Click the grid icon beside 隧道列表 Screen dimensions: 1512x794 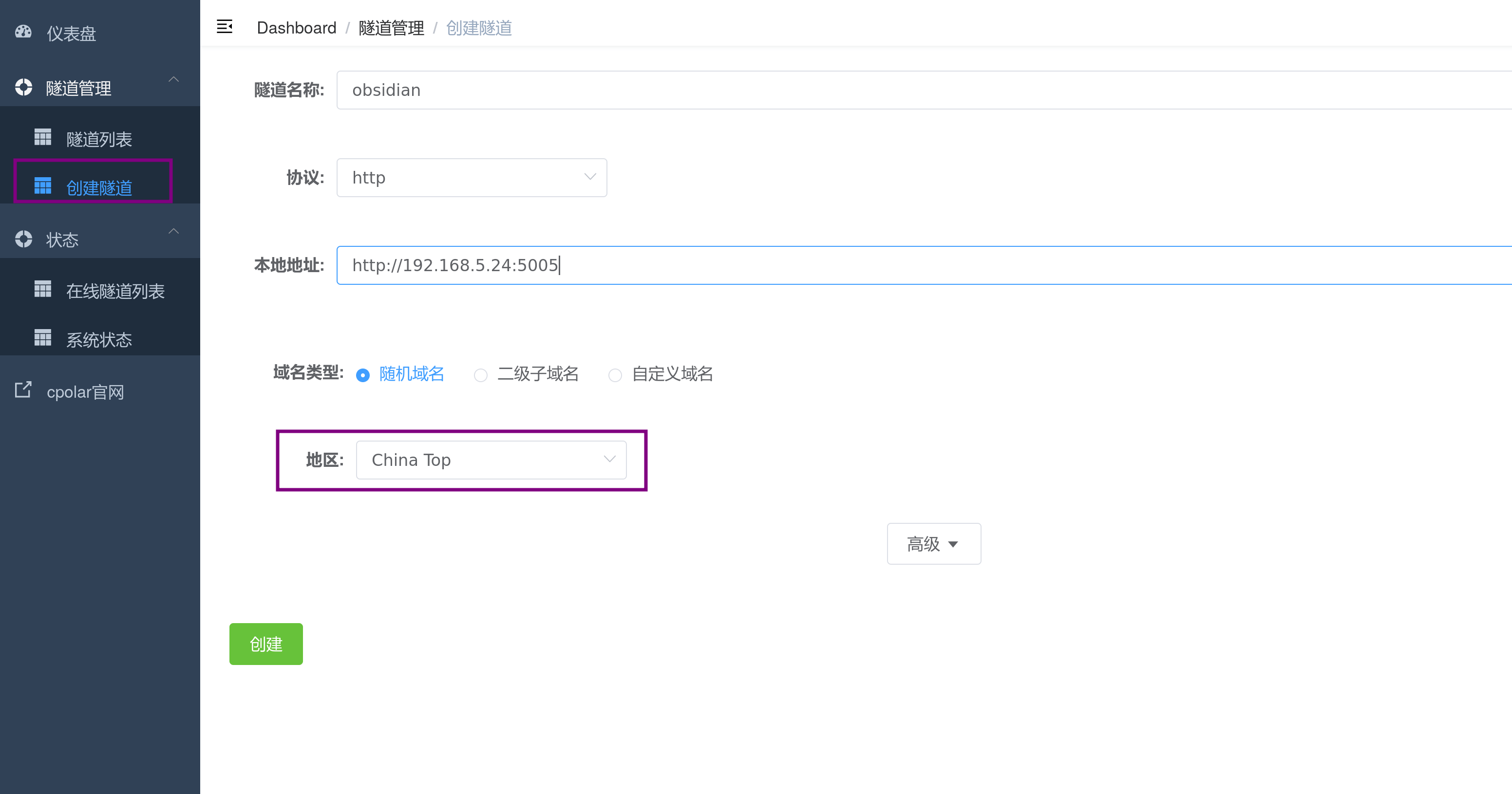(x=42, y=137)
